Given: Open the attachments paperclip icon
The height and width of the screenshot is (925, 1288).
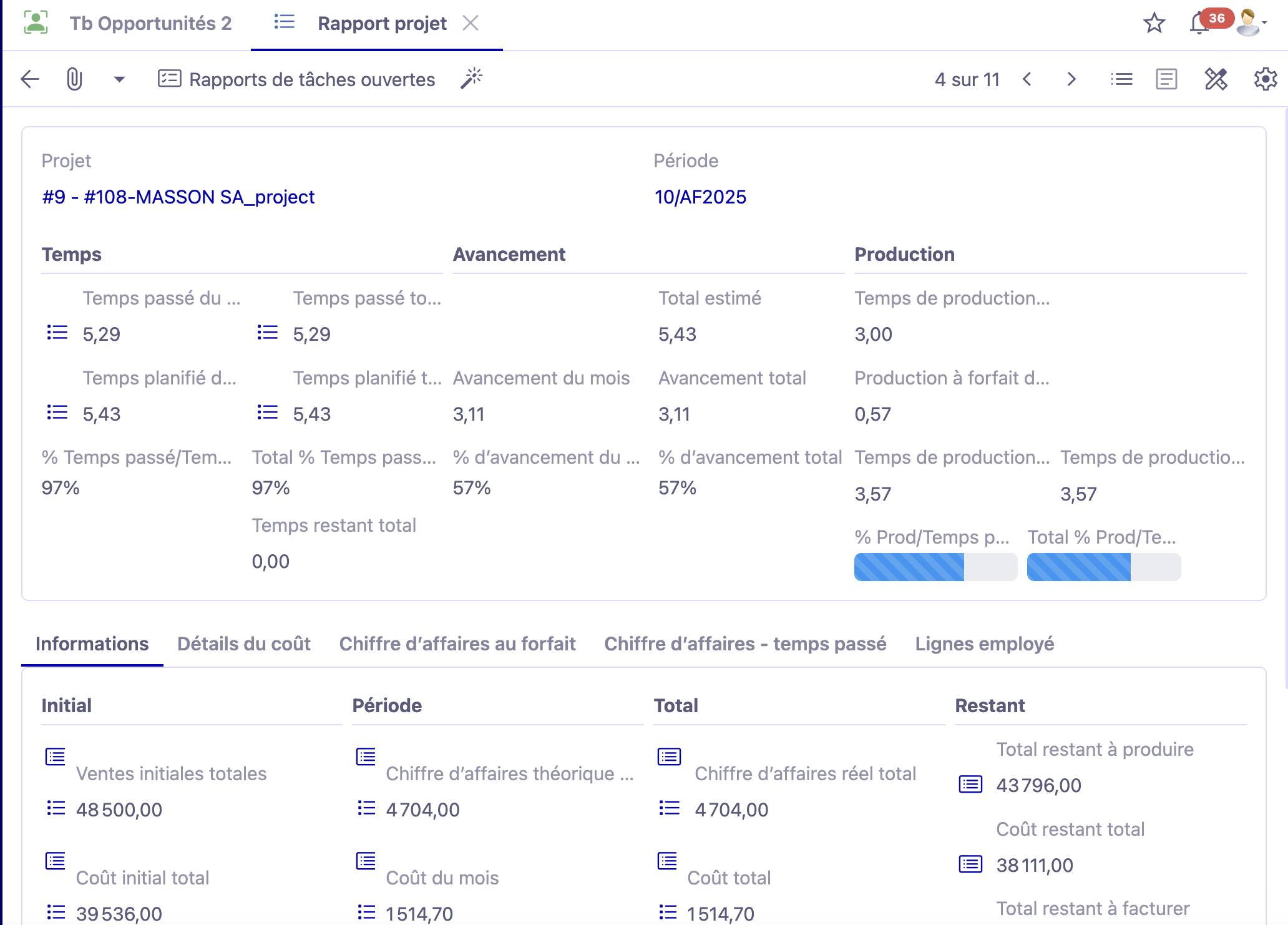Looking at the screenshot, I should 74,79.
